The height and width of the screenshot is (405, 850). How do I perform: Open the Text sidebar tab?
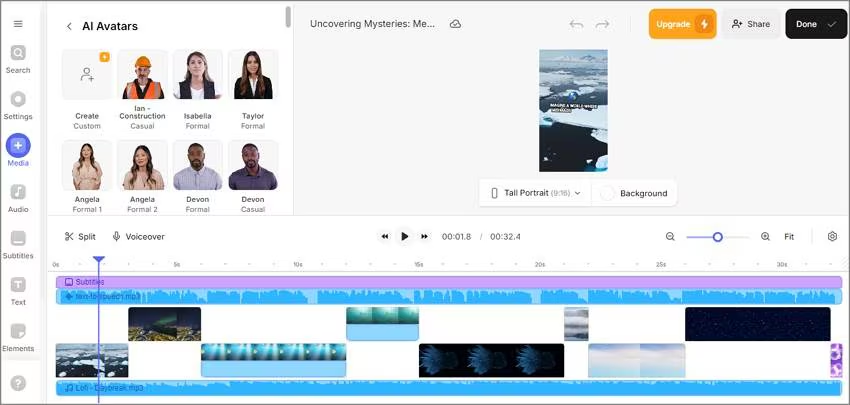(x=18, y=291)
